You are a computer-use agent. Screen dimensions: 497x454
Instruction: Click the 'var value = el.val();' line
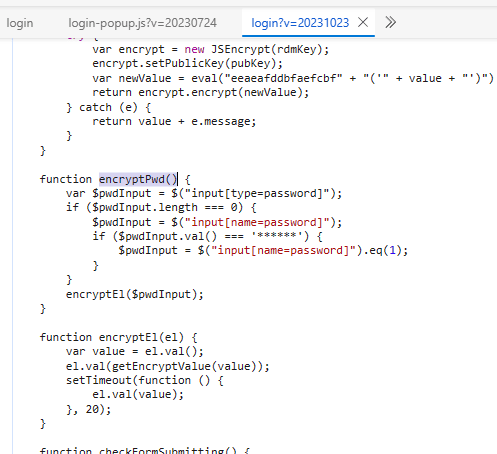pos(135,351)
